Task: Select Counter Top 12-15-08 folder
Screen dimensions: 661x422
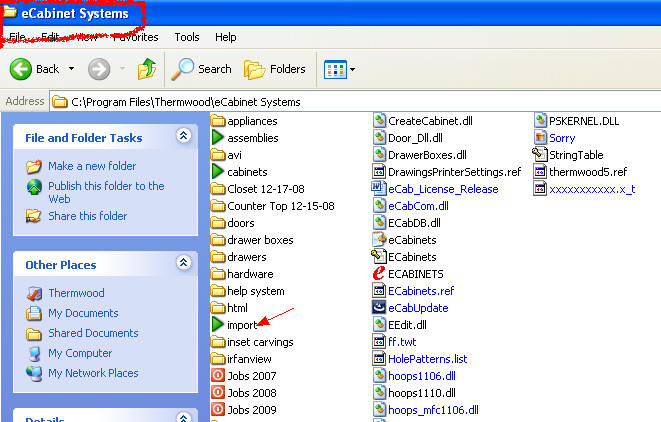Action: [273, 206]
